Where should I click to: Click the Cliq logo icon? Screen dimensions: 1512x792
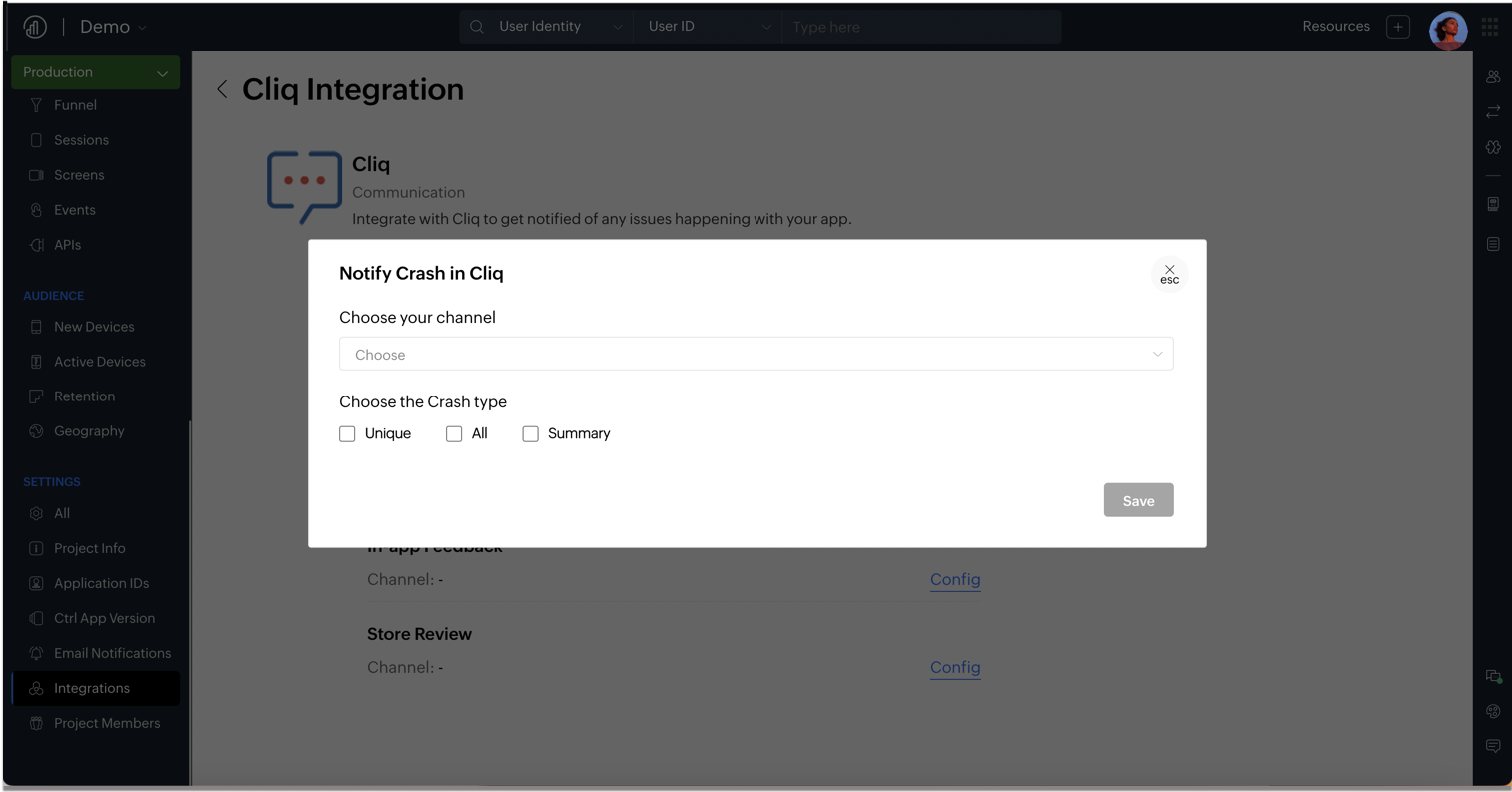point(305,187)
